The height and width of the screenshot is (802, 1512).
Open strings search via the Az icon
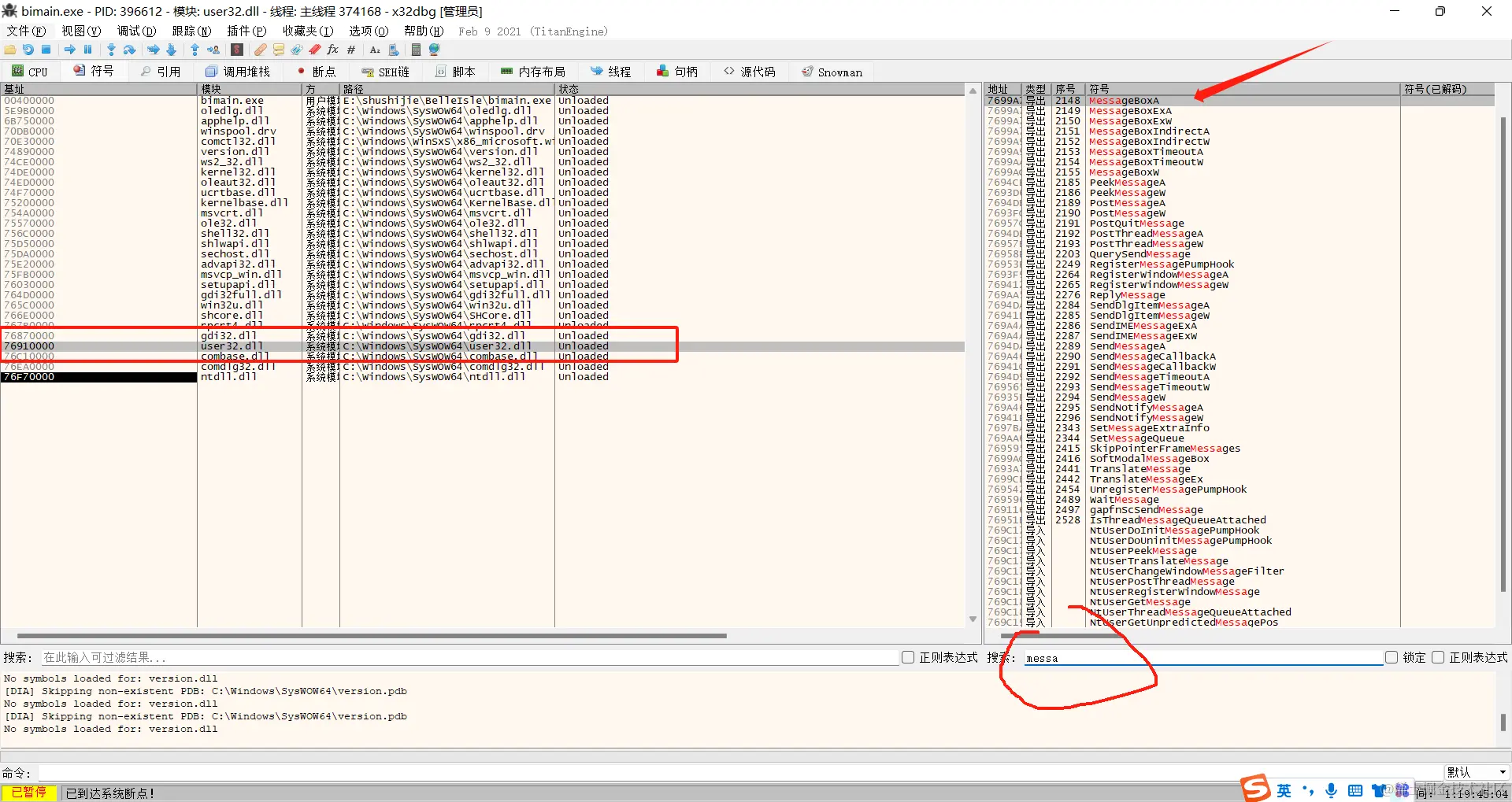(x=375, y=50)
